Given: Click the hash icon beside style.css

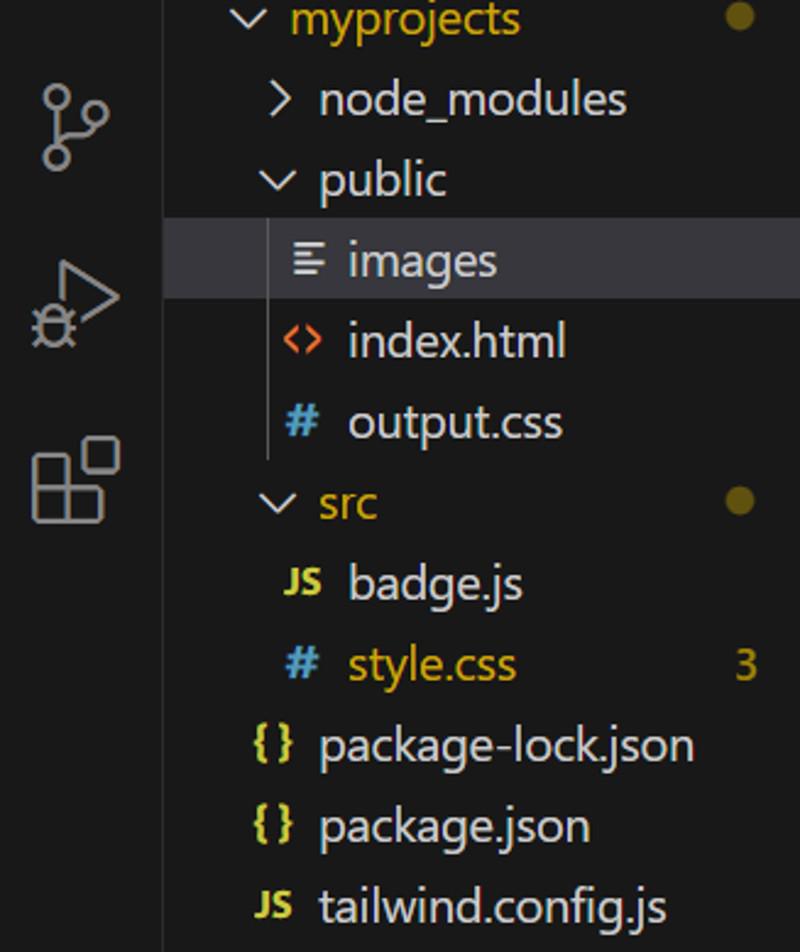Looking at the screenshot, I should 302,664.
